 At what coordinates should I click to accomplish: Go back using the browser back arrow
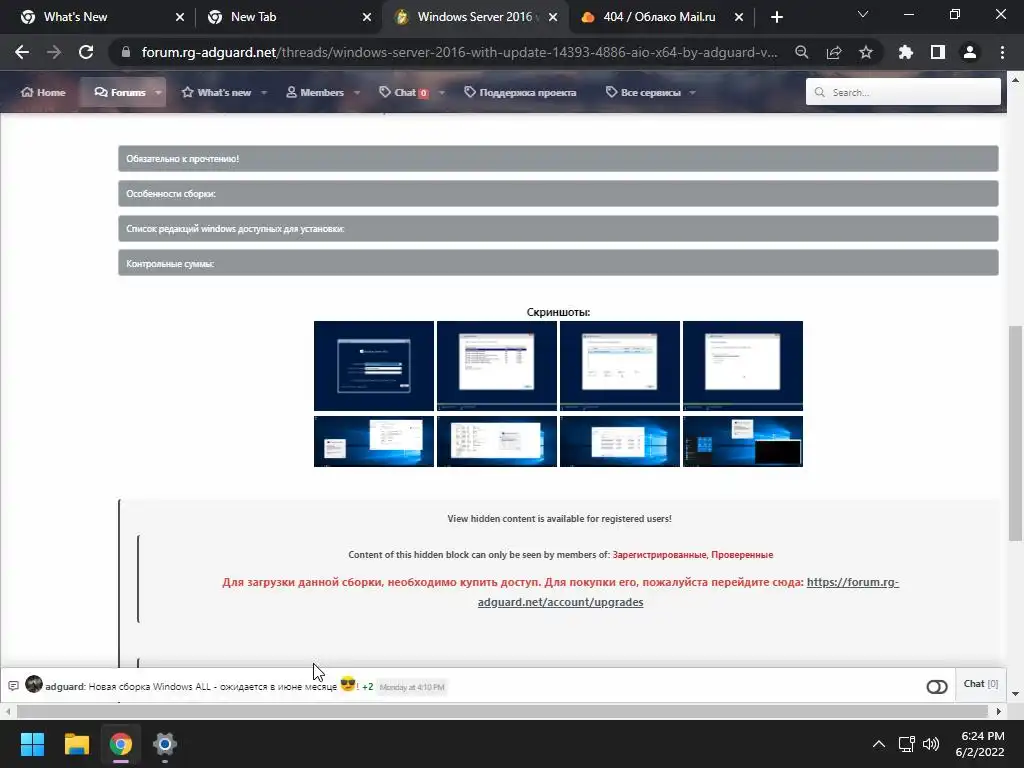coord(22,52)
